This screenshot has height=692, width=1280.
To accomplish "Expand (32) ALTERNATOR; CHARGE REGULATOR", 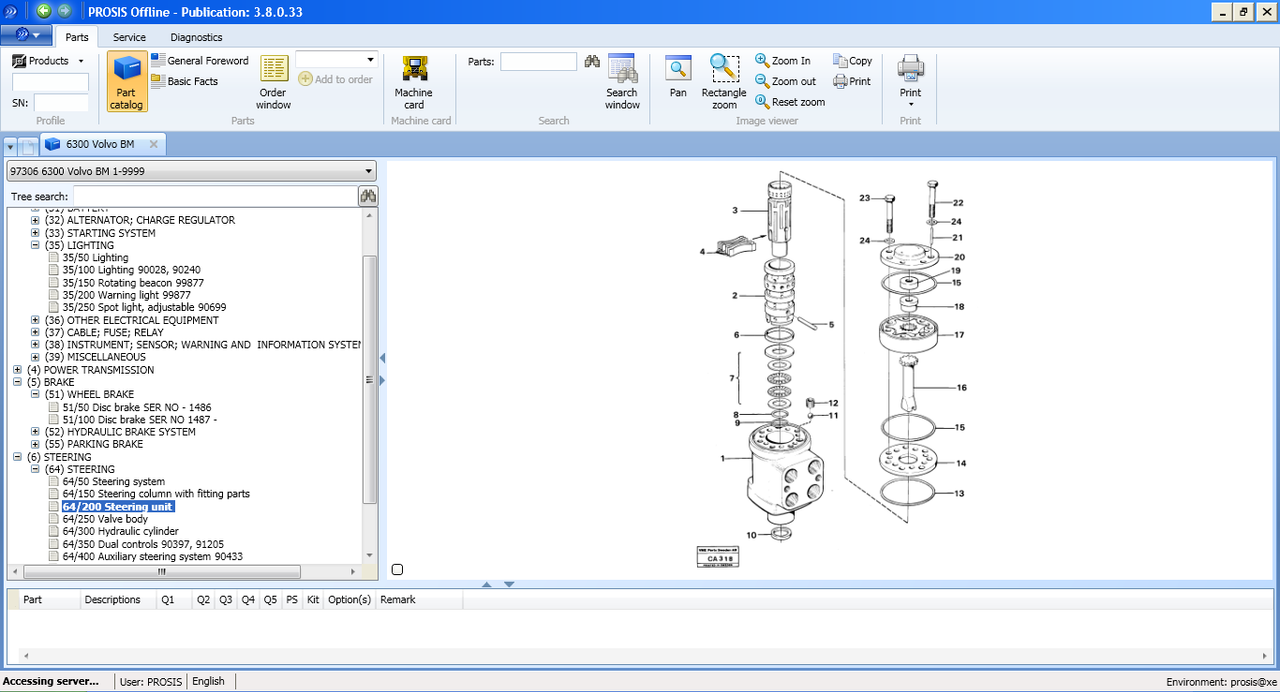I will point(36,220).
